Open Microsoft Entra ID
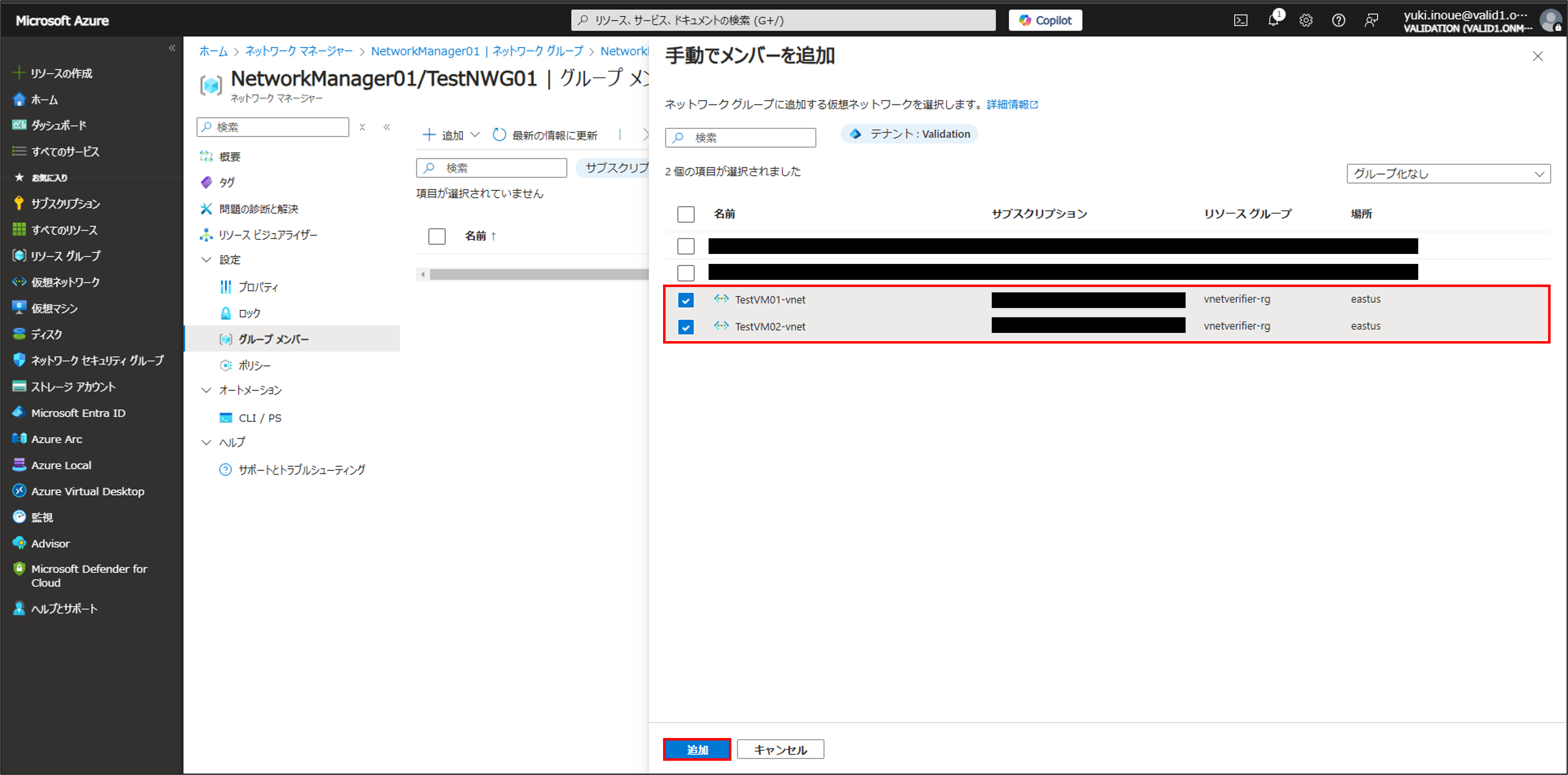1568x775 pixels. (69, 413)
